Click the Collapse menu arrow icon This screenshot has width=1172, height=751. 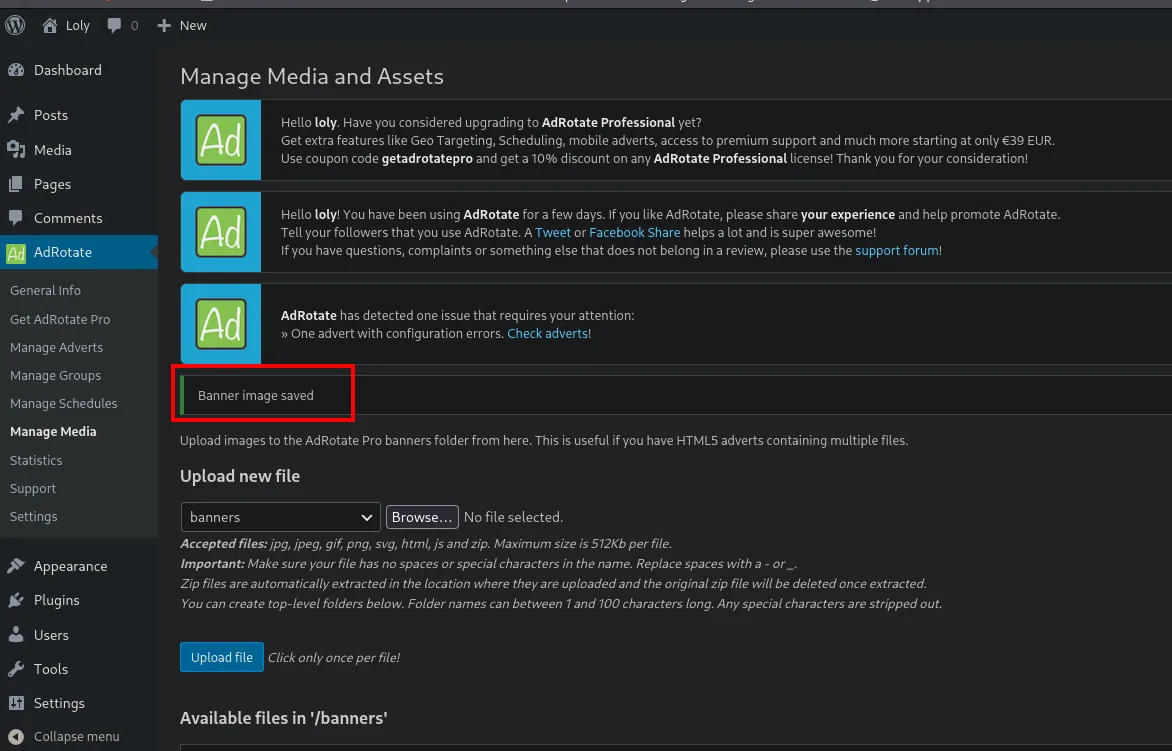pyautogui.click(x=16, y=737)
